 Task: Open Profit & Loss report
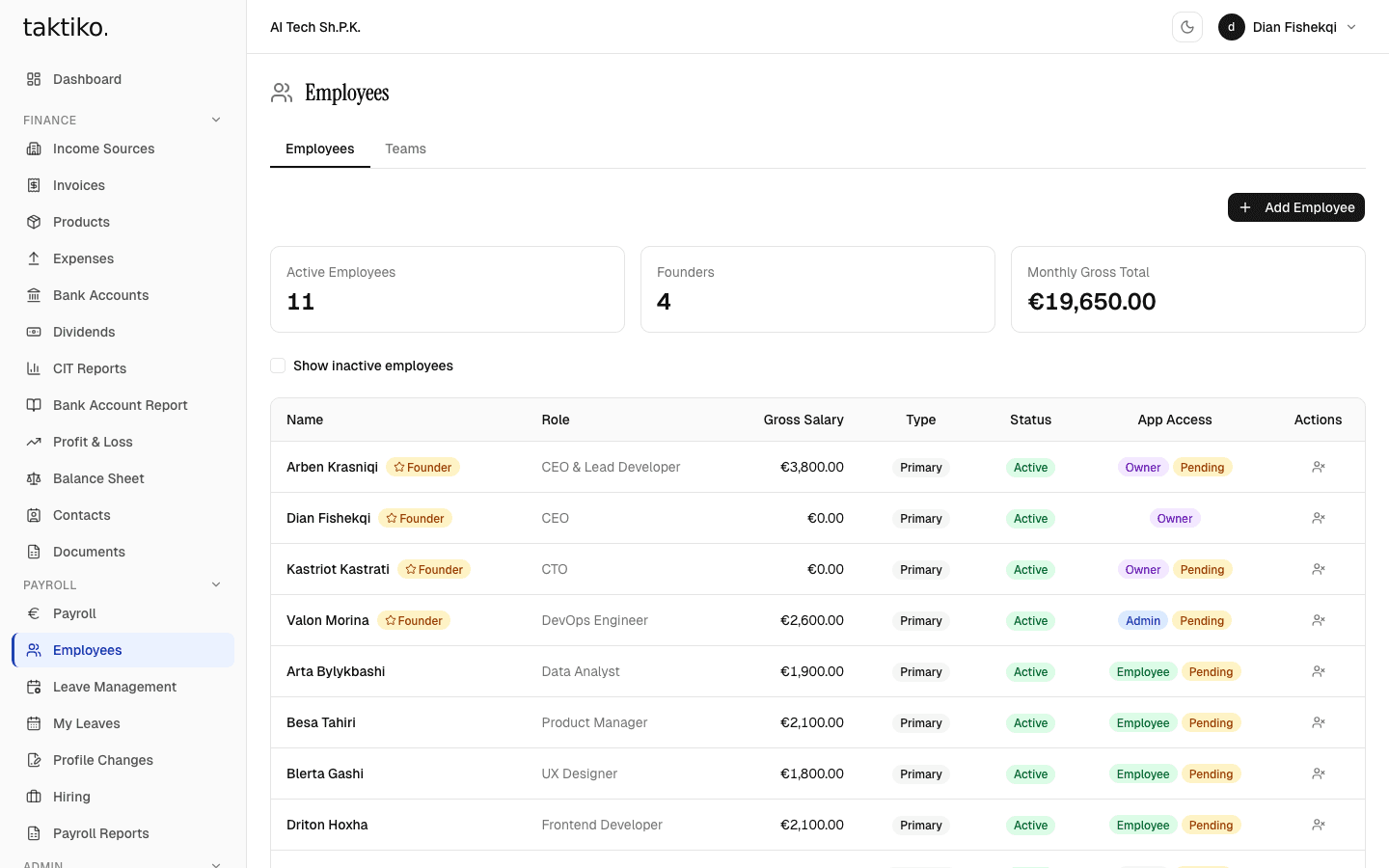93,442
